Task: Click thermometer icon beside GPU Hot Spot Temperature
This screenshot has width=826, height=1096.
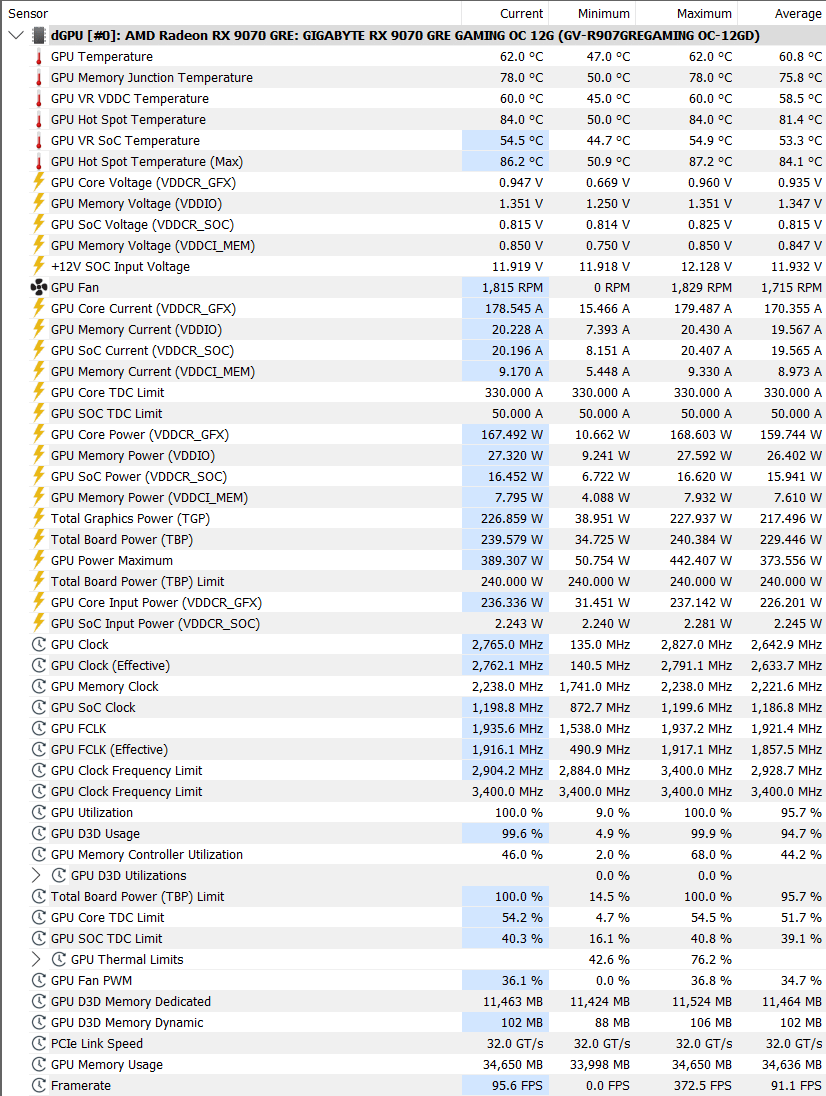Action: (x=39, y=120)
